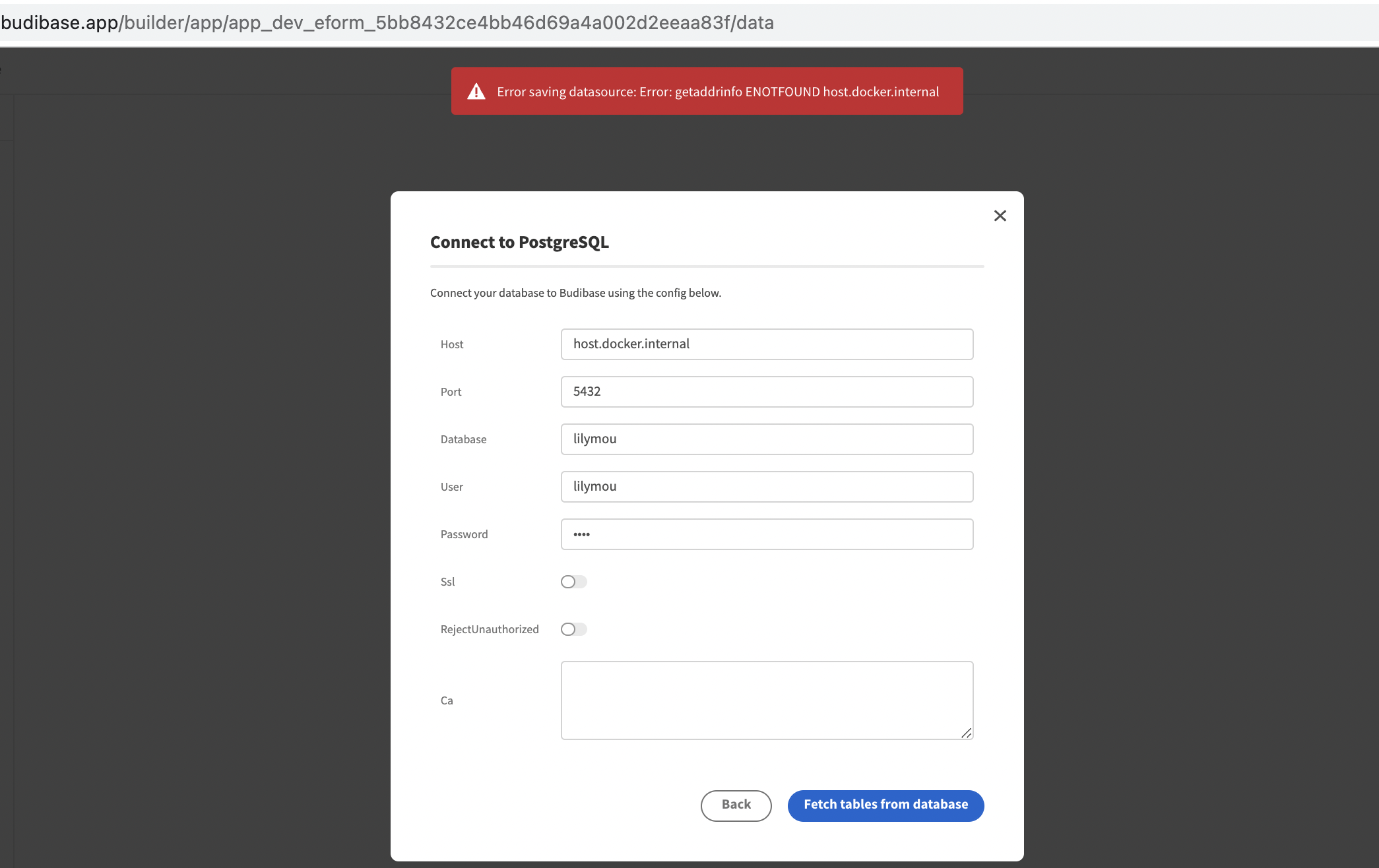Viewport: 1379px width, 868px height.
Task: Click the browser address bar URL
Action: [x=387, y=22]
